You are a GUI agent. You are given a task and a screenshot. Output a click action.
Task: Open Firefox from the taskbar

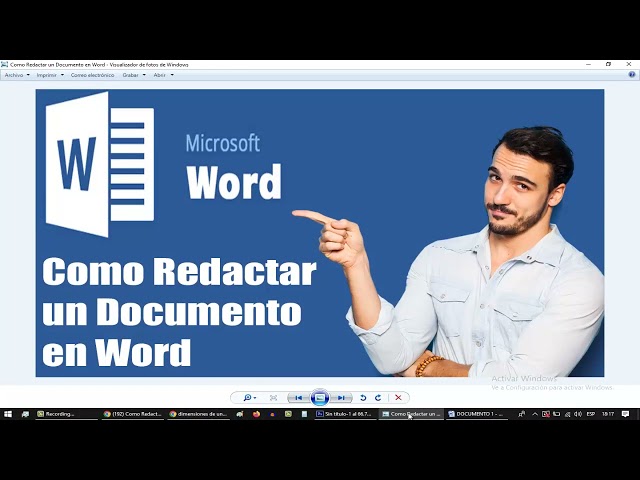pyautogui.click(x=256, y=414)
